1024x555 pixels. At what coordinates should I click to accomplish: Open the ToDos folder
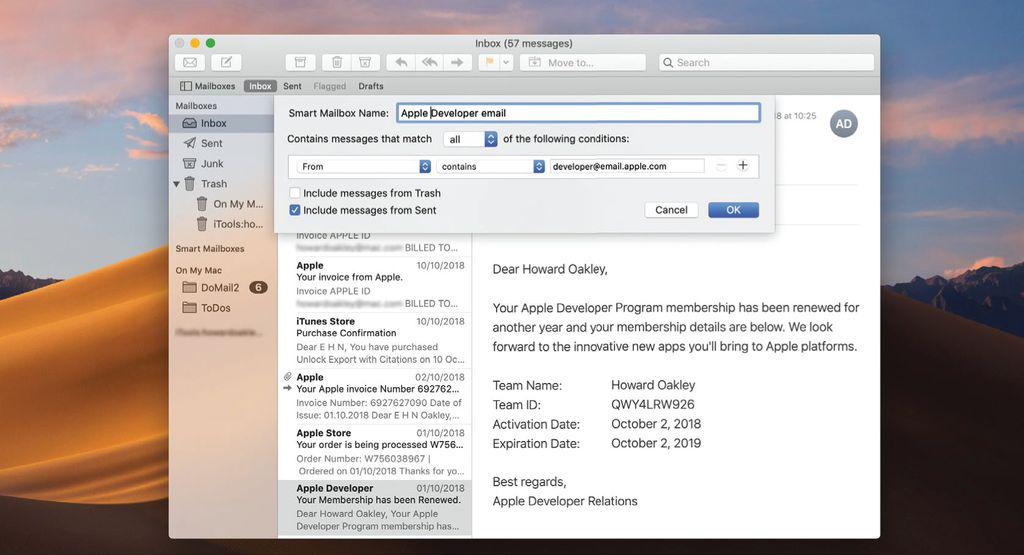click(221, 308)
